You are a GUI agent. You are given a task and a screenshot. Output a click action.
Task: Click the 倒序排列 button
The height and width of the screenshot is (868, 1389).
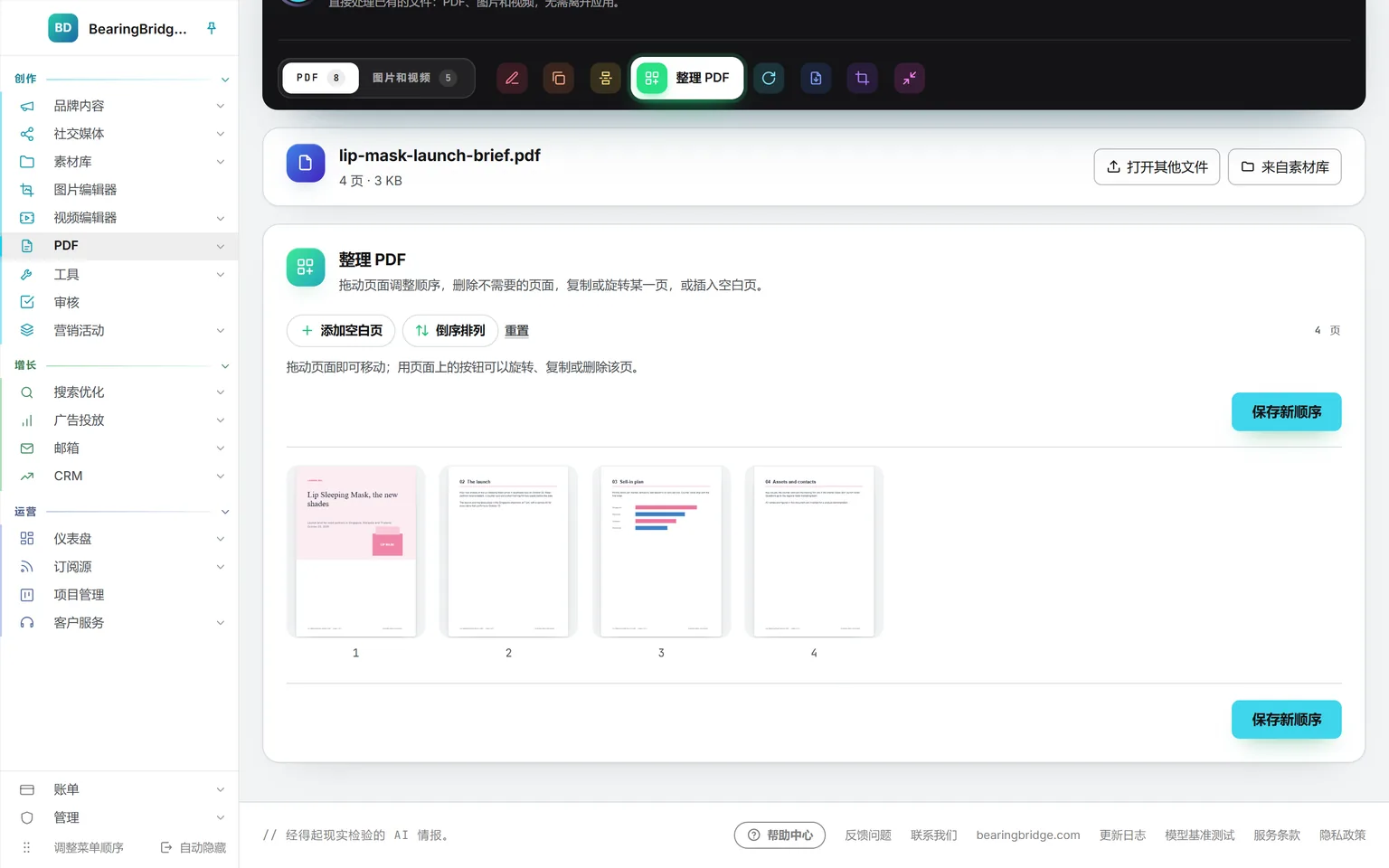pyautogui.click(x=450, y=331)
